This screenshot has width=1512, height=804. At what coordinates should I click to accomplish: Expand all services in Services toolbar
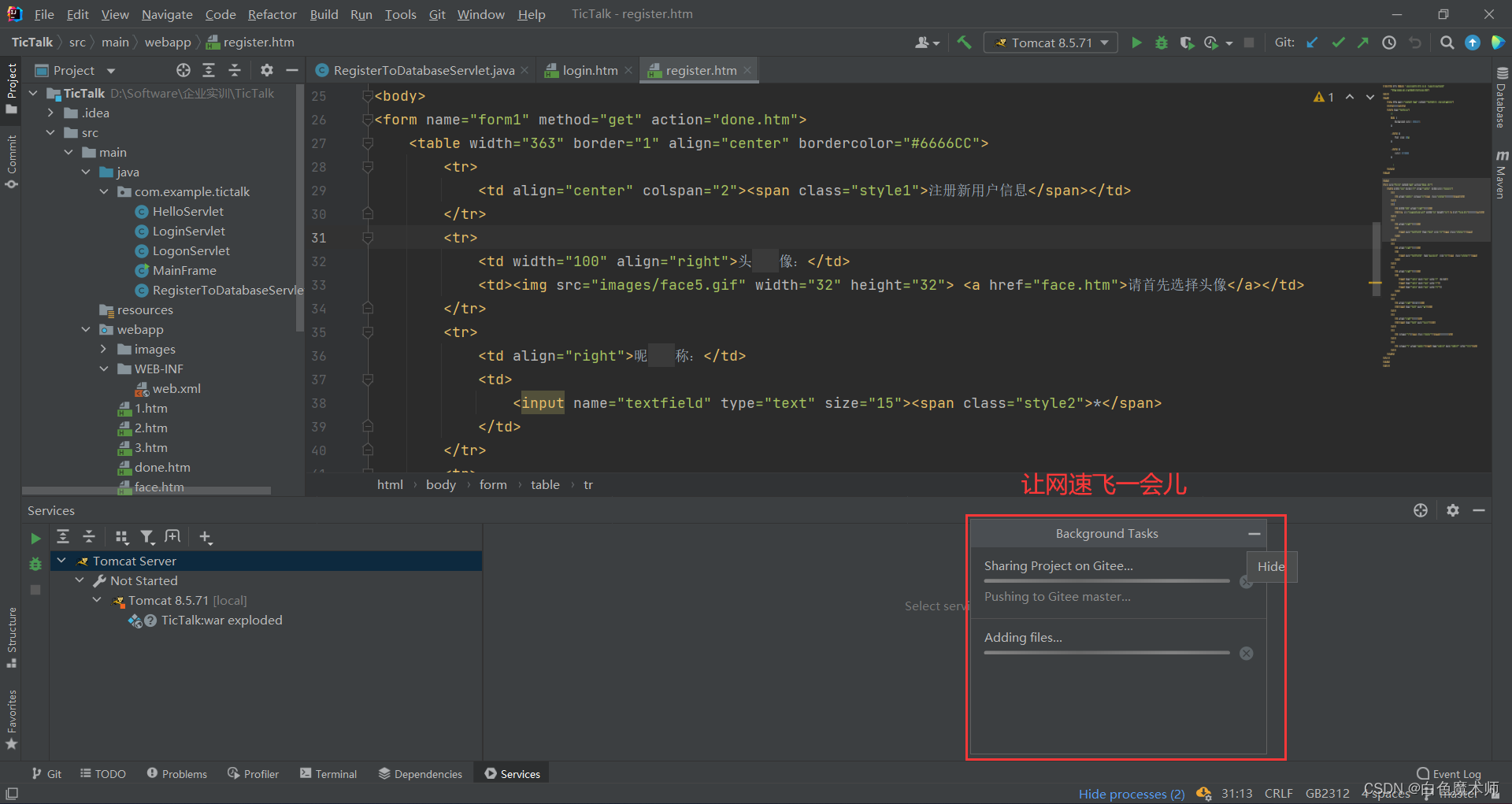coord(63,536)
